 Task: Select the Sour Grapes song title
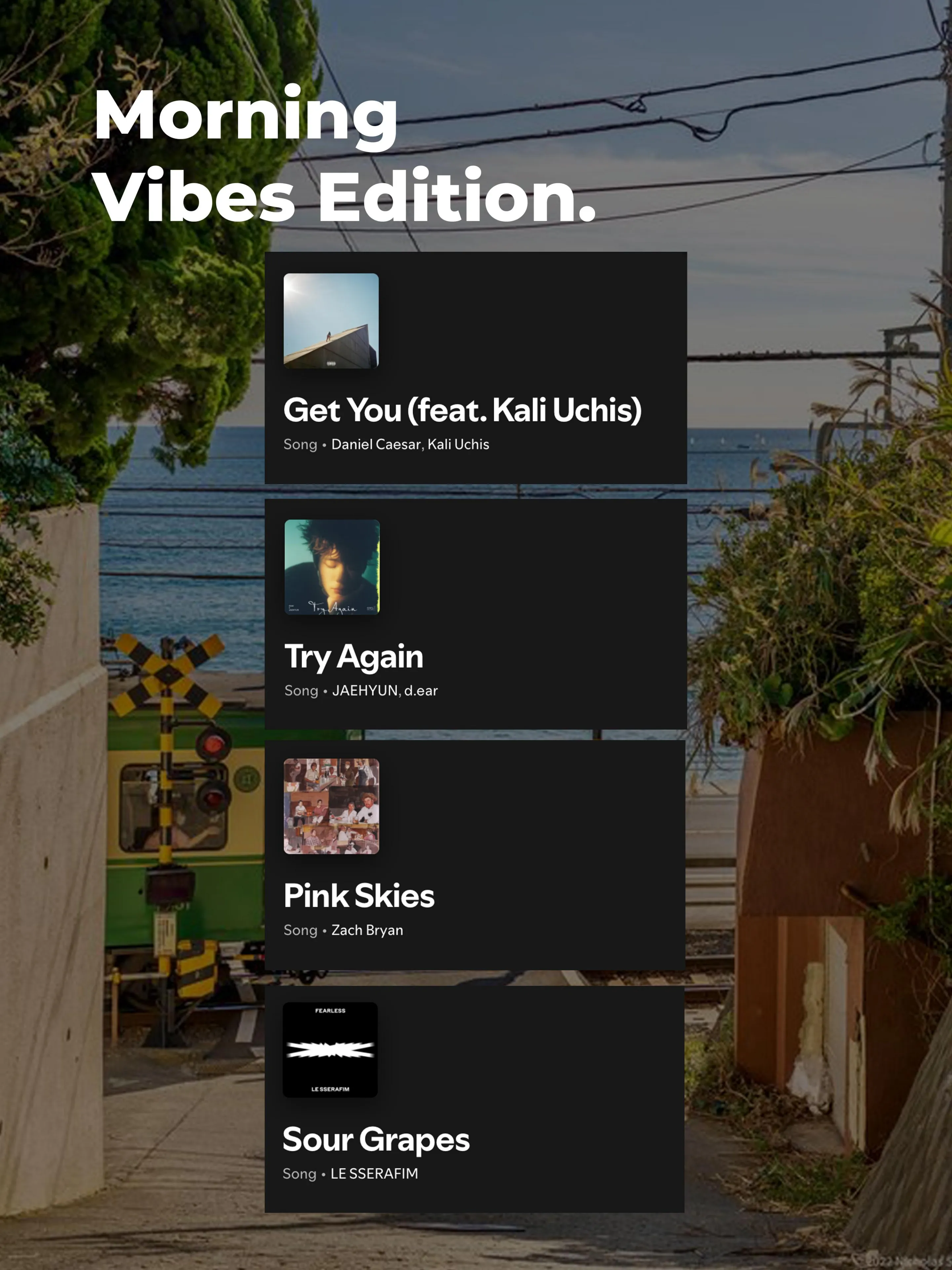pyautogui.click(x=377, y=1140)
